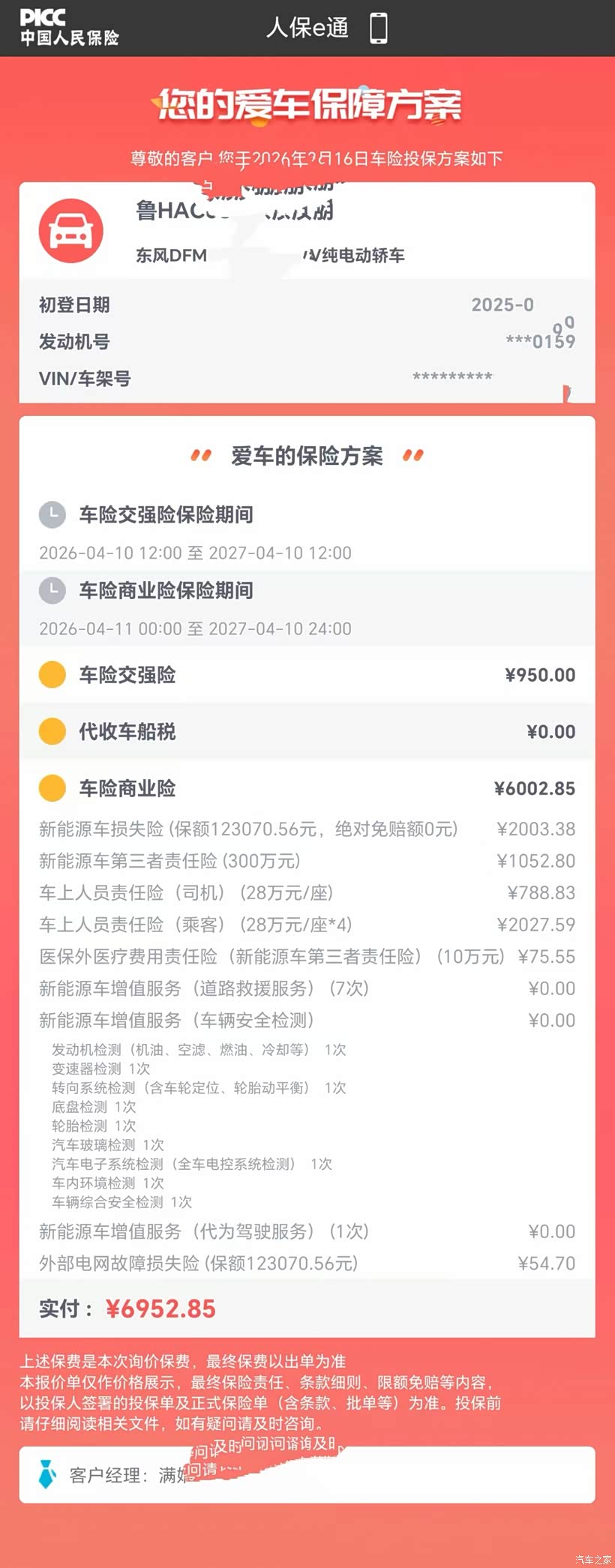
Task: Click yellow dot beside 车险交强险
Action: 52,675
